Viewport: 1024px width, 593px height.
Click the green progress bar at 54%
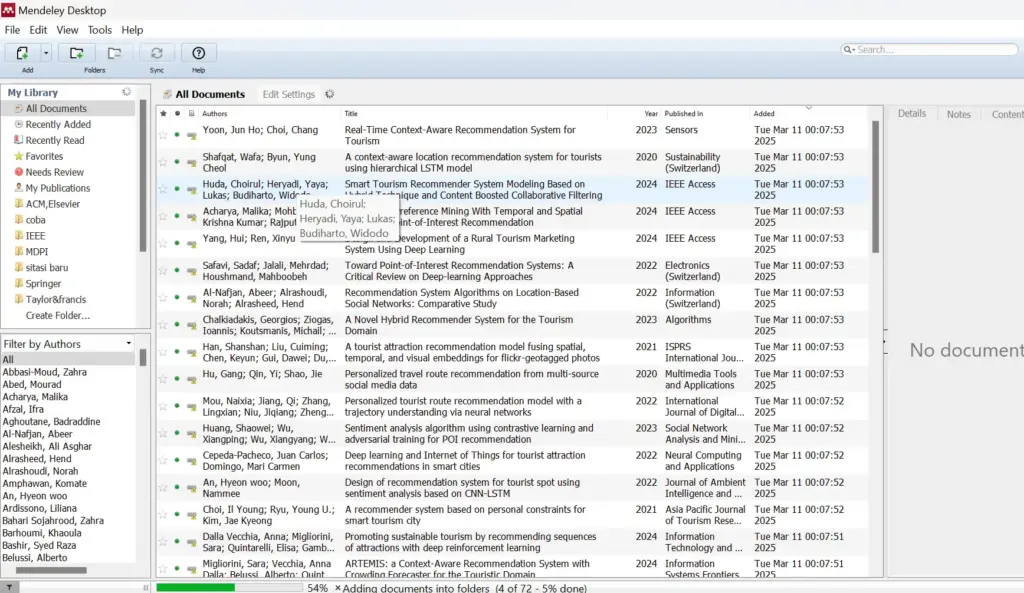tap(195, 588)
